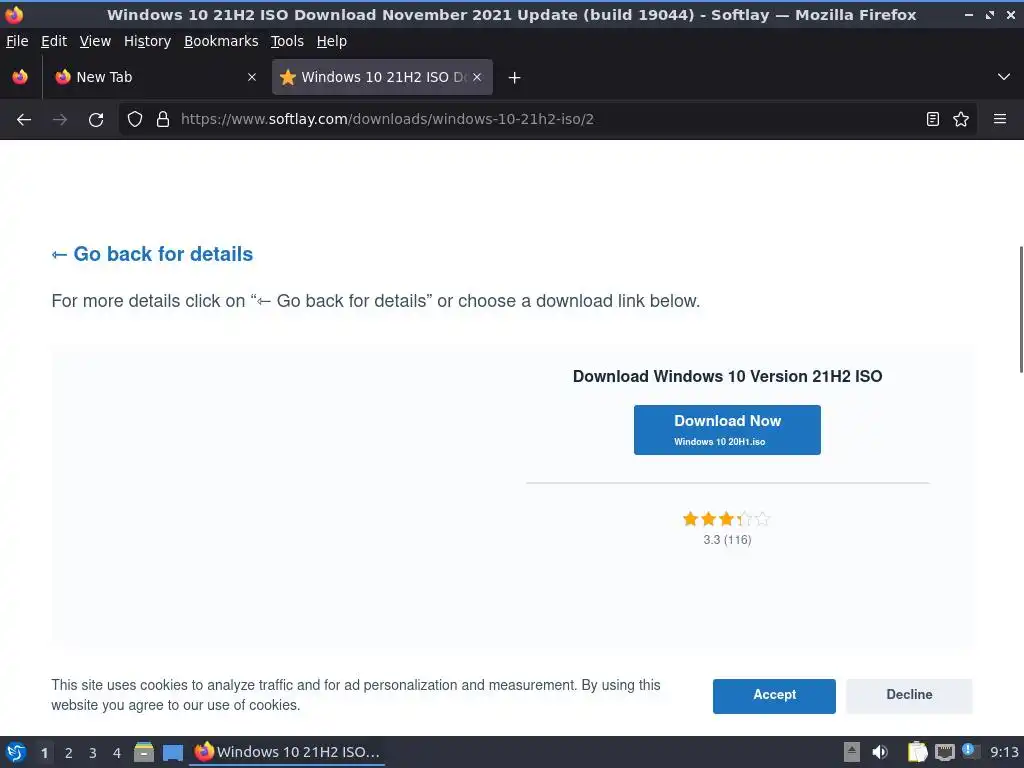The height and width of the screenshot is (768, 1024).
Task: Open the network tray icon
Action: coord(944,752)
